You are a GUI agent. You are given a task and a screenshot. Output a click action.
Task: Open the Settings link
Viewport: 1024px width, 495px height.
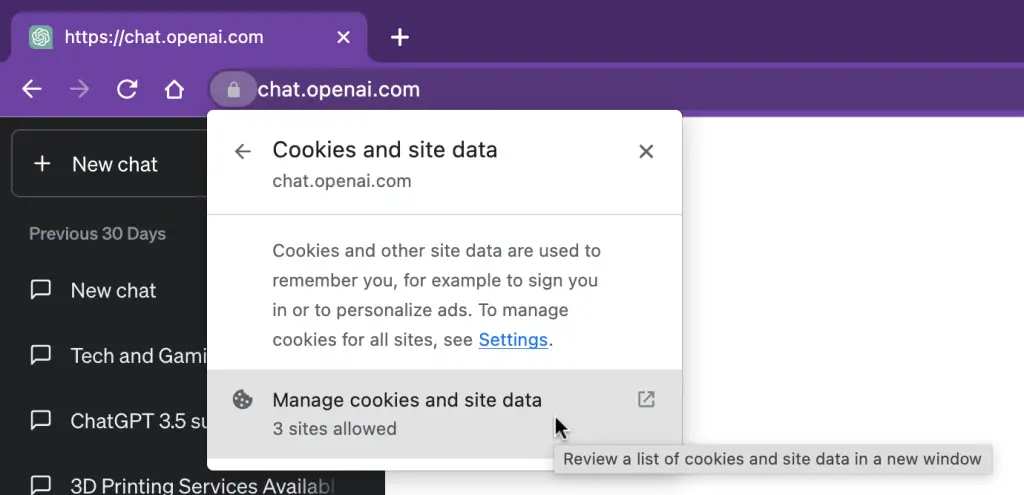pyautogui.click(x=513, y=340)
